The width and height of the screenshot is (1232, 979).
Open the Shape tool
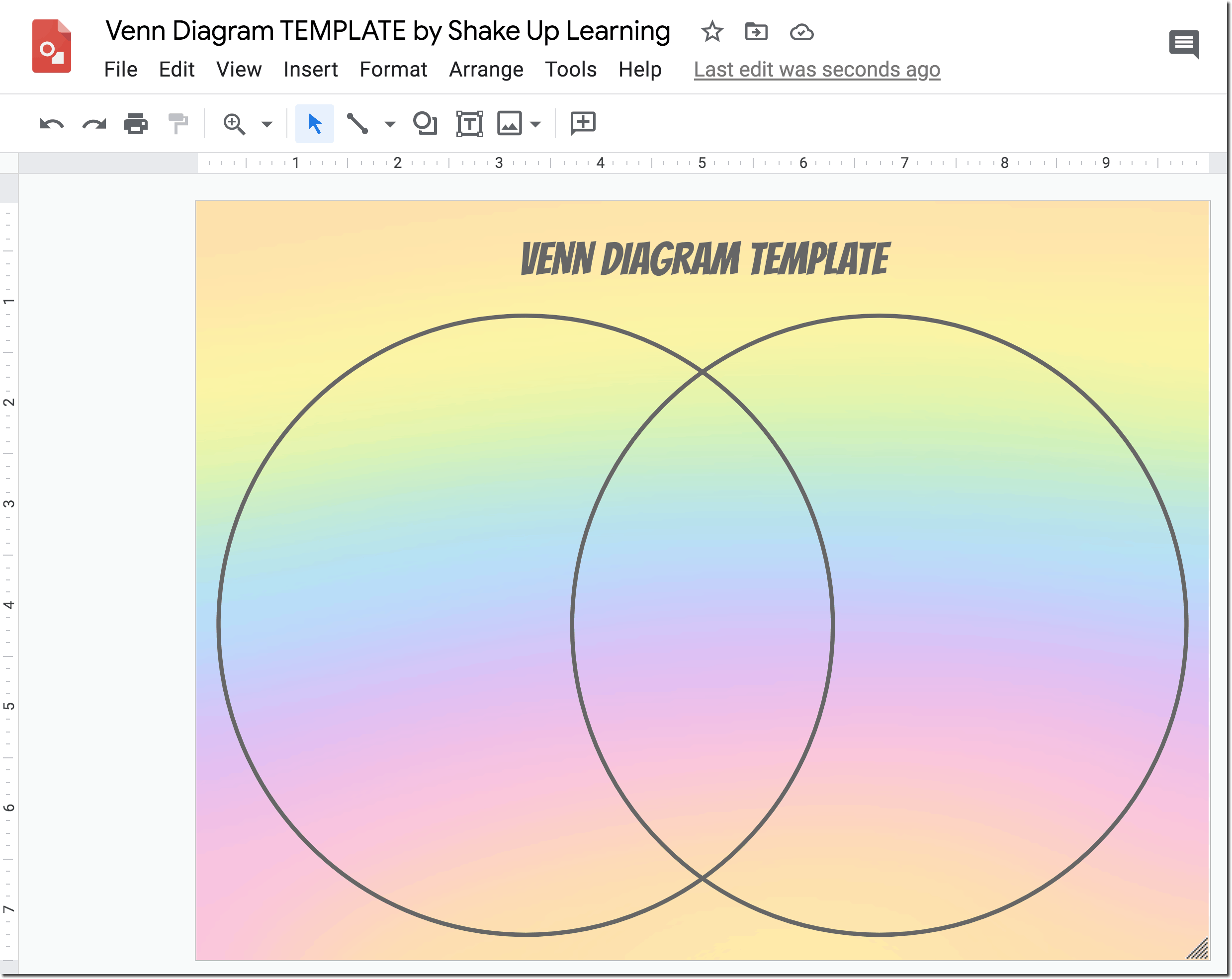tap(425, 124)
